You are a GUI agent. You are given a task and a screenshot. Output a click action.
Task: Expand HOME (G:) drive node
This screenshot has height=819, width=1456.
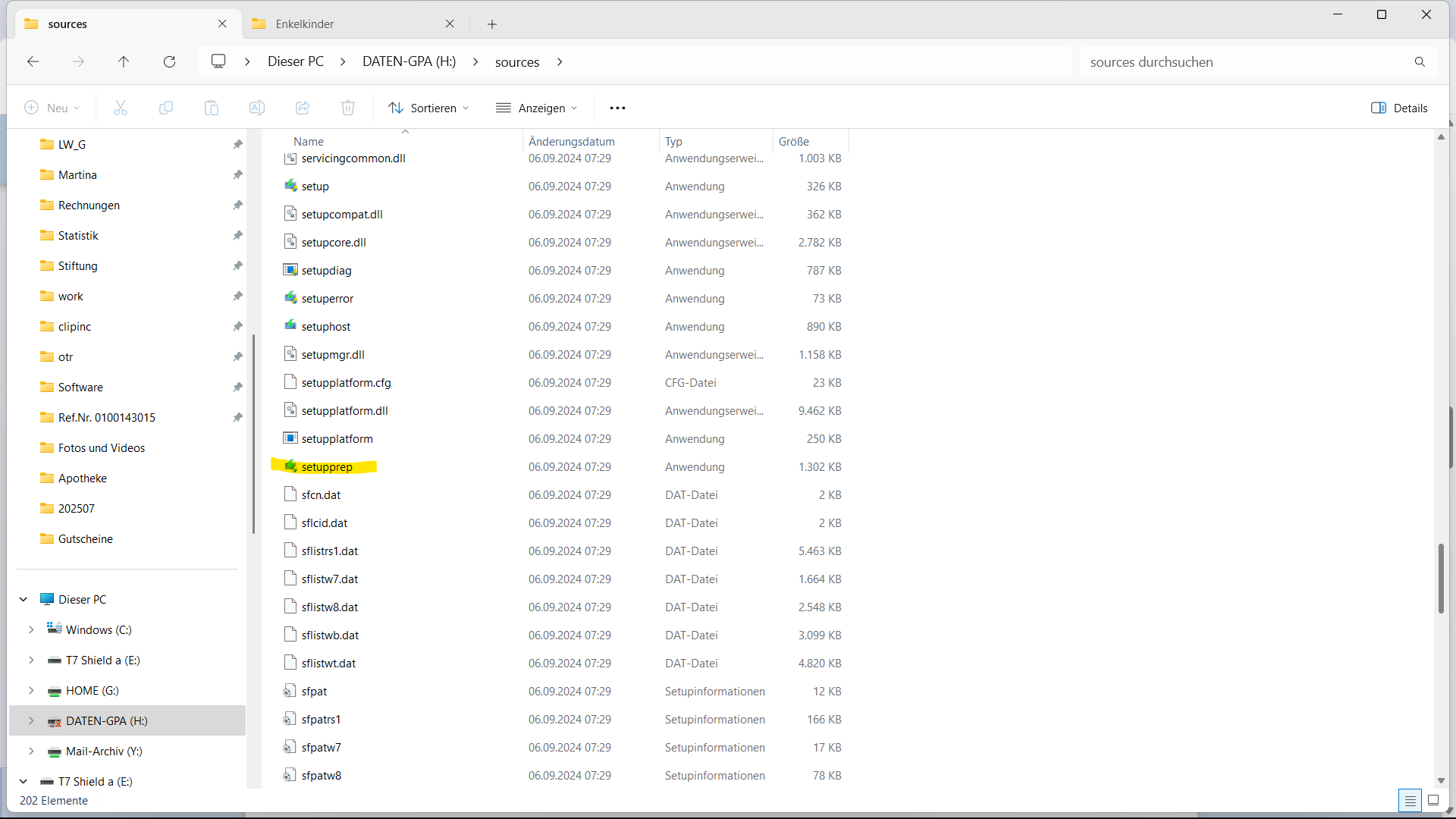(x=31, y=690)
